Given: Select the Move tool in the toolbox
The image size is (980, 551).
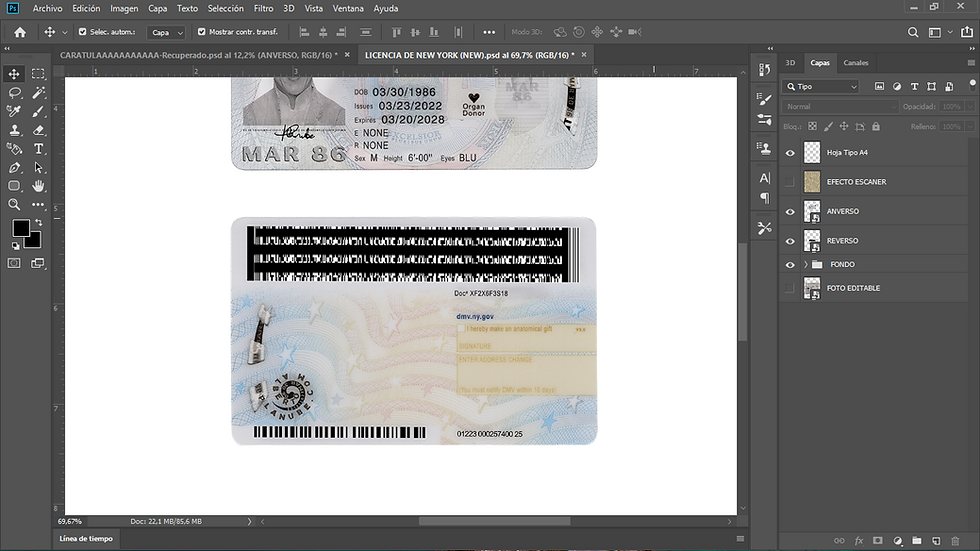Looking at the screenshot, I should click(x=14, y=74).
